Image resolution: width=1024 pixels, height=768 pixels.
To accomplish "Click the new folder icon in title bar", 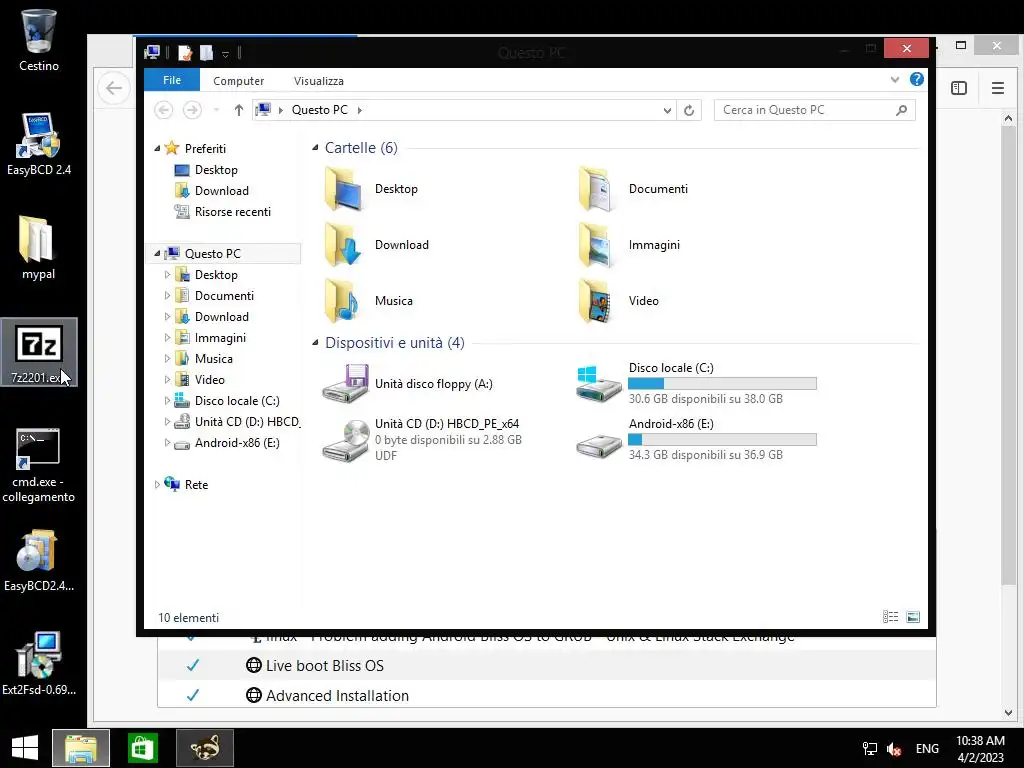I will [206, 53].
